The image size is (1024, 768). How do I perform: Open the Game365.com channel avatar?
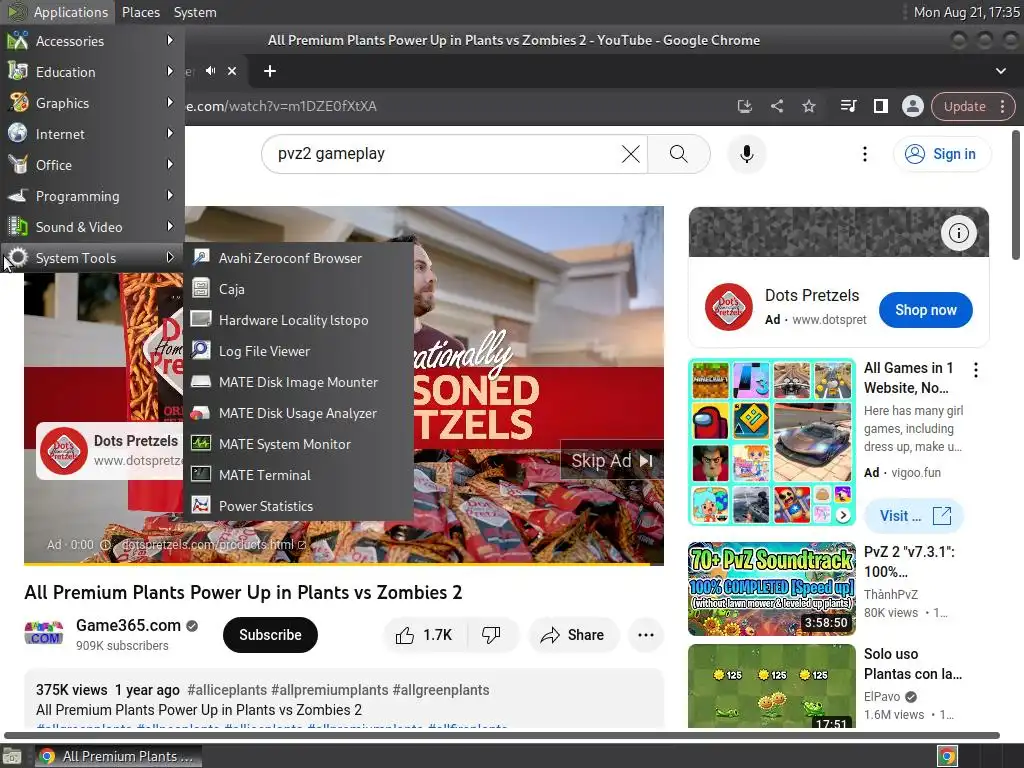[44, 634]
